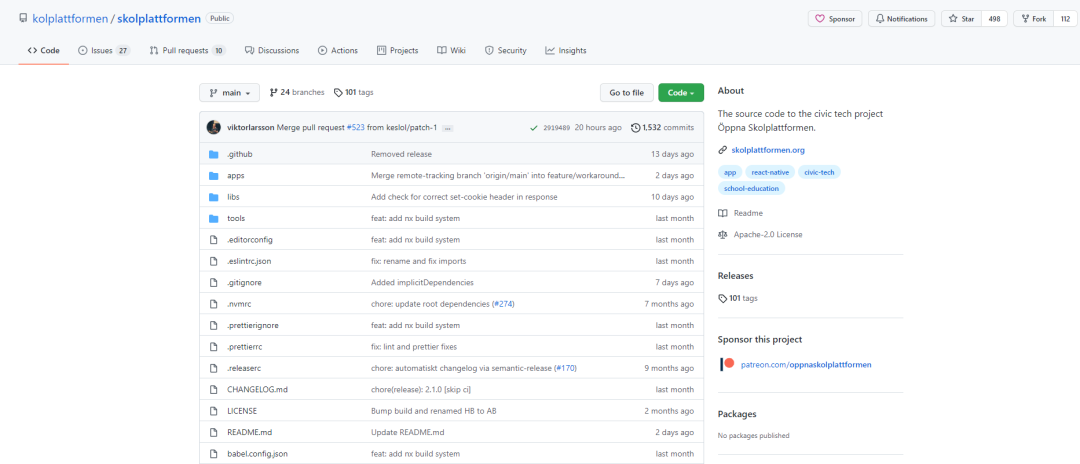Open the skolplattformen.org website link
The height and width of the screenshot is (464, 1080).
[768, 149]
